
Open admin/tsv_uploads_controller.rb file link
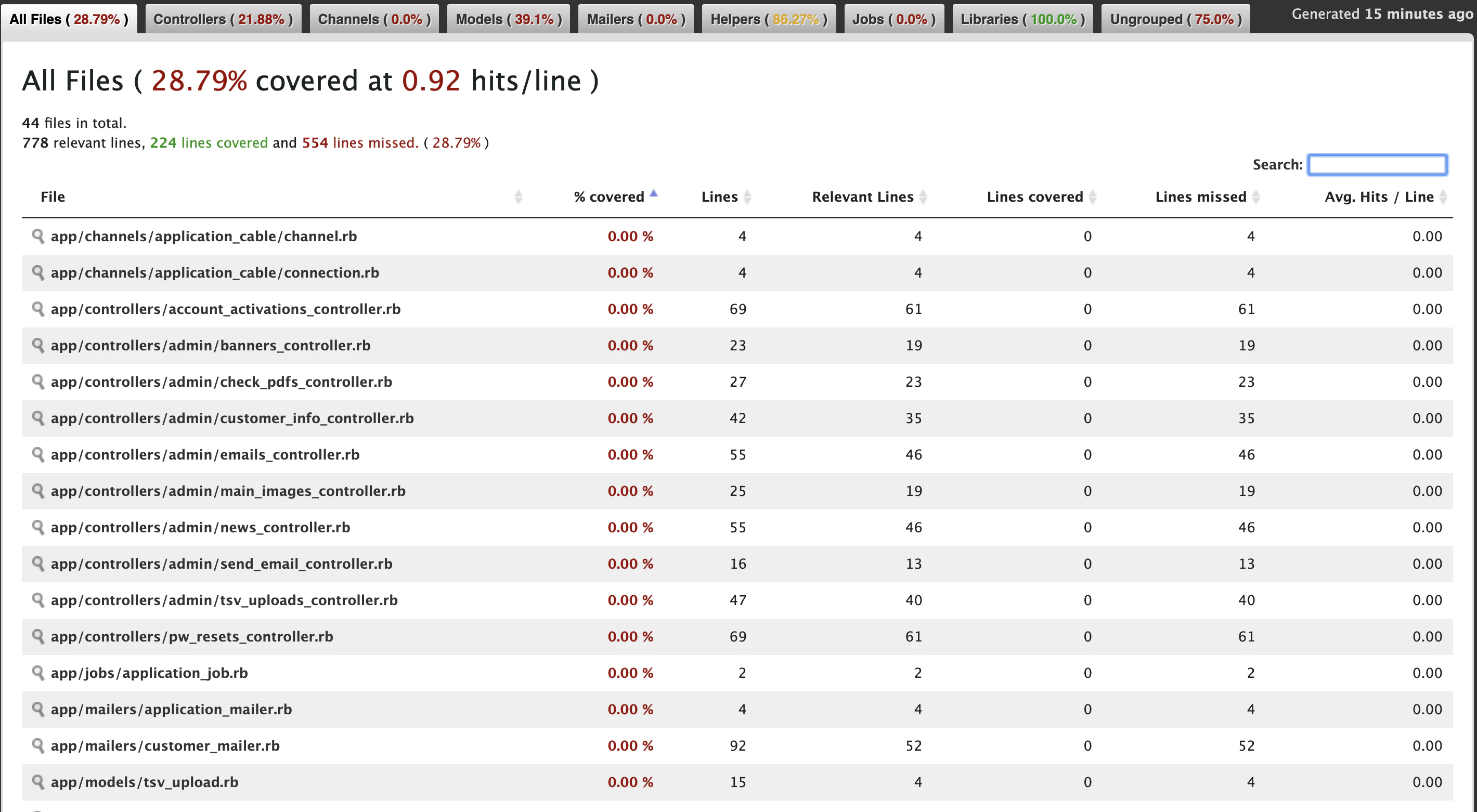pyautogui.click(x=224, y=600)
